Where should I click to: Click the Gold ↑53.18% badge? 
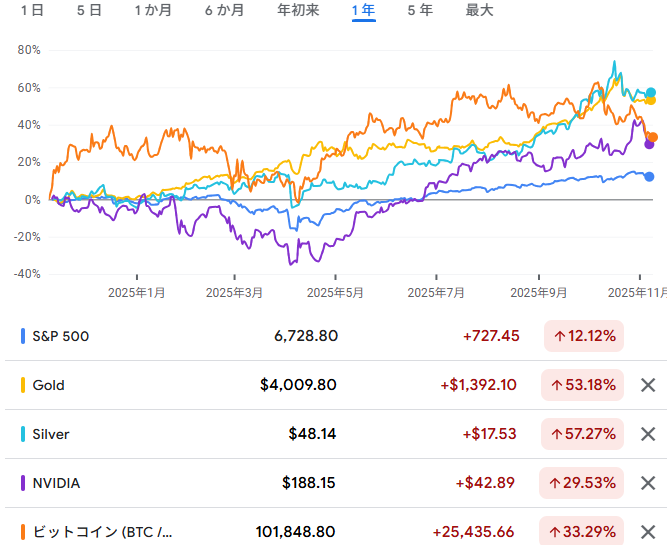[x=582, y=385]
